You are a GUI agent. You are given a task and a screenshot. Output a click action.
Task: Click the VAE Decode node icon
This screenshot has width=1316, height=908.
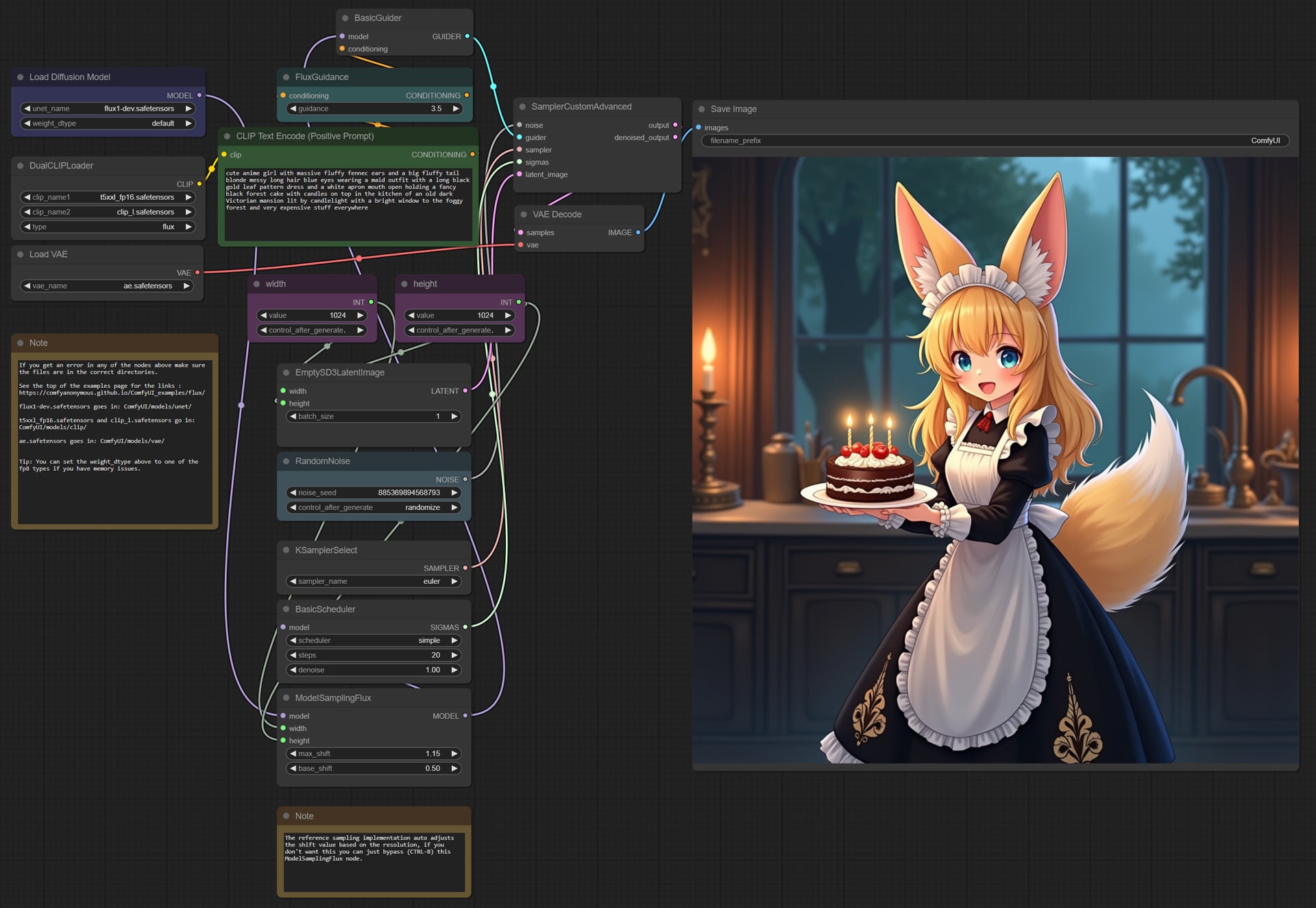(522, 213)
